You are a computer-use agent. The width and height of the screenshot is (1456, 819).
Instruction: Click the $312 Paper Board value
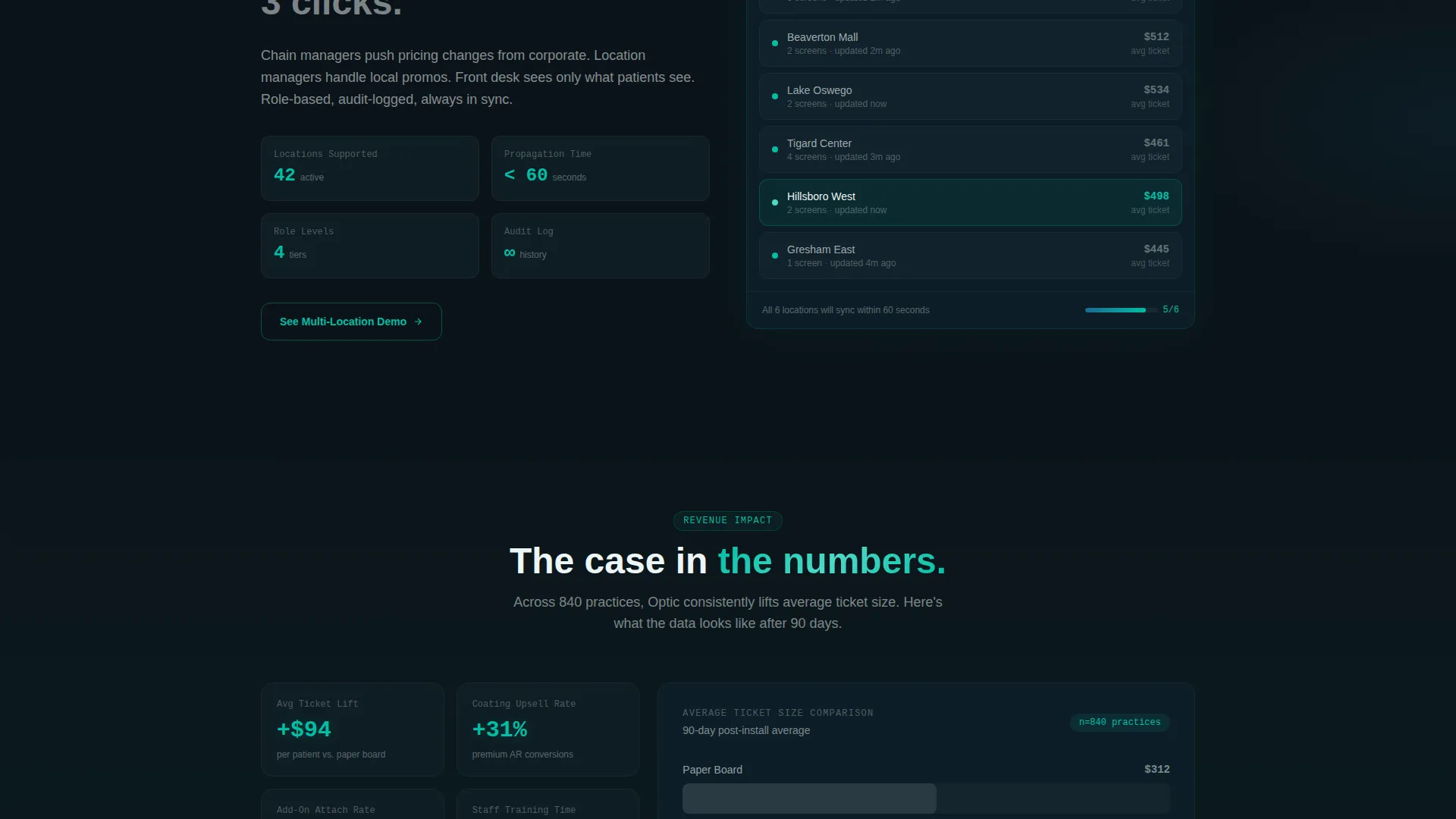tap(1157, 769)
